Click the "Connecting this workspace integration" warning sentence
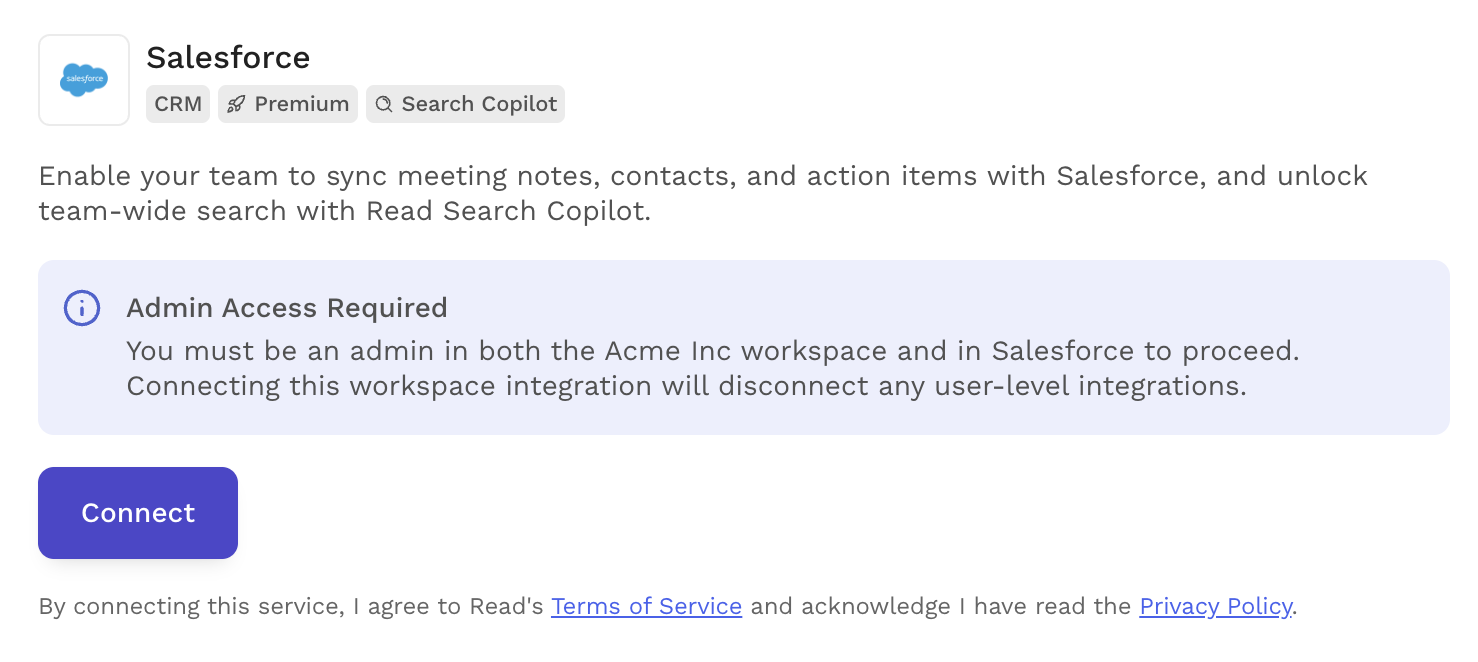This screenshot has height=662, width=1478. 686,387
